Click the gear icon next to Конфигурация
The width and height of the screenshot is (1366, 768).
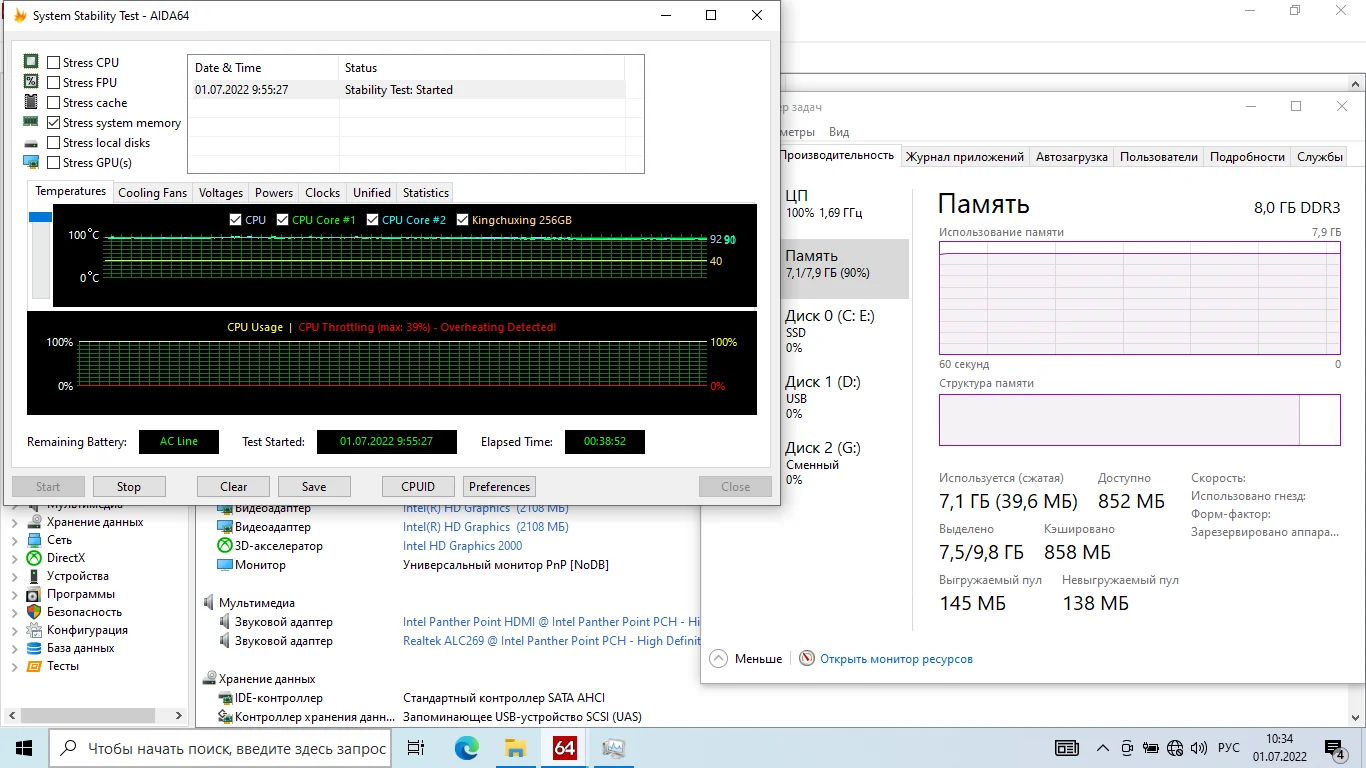click(34, 630)
